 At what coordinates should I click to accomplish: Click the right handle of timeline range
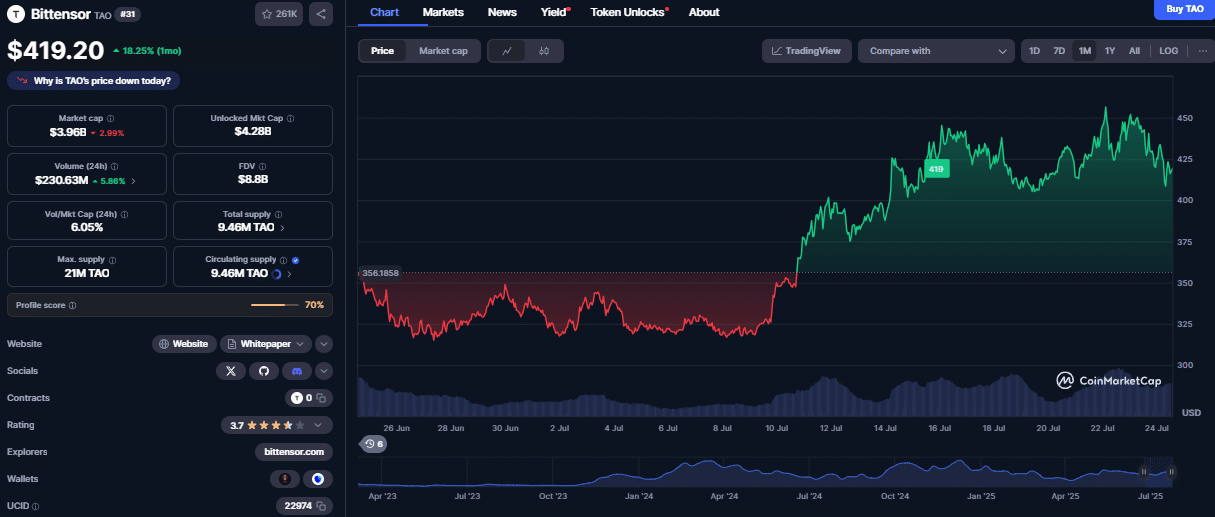(1171, 472)
